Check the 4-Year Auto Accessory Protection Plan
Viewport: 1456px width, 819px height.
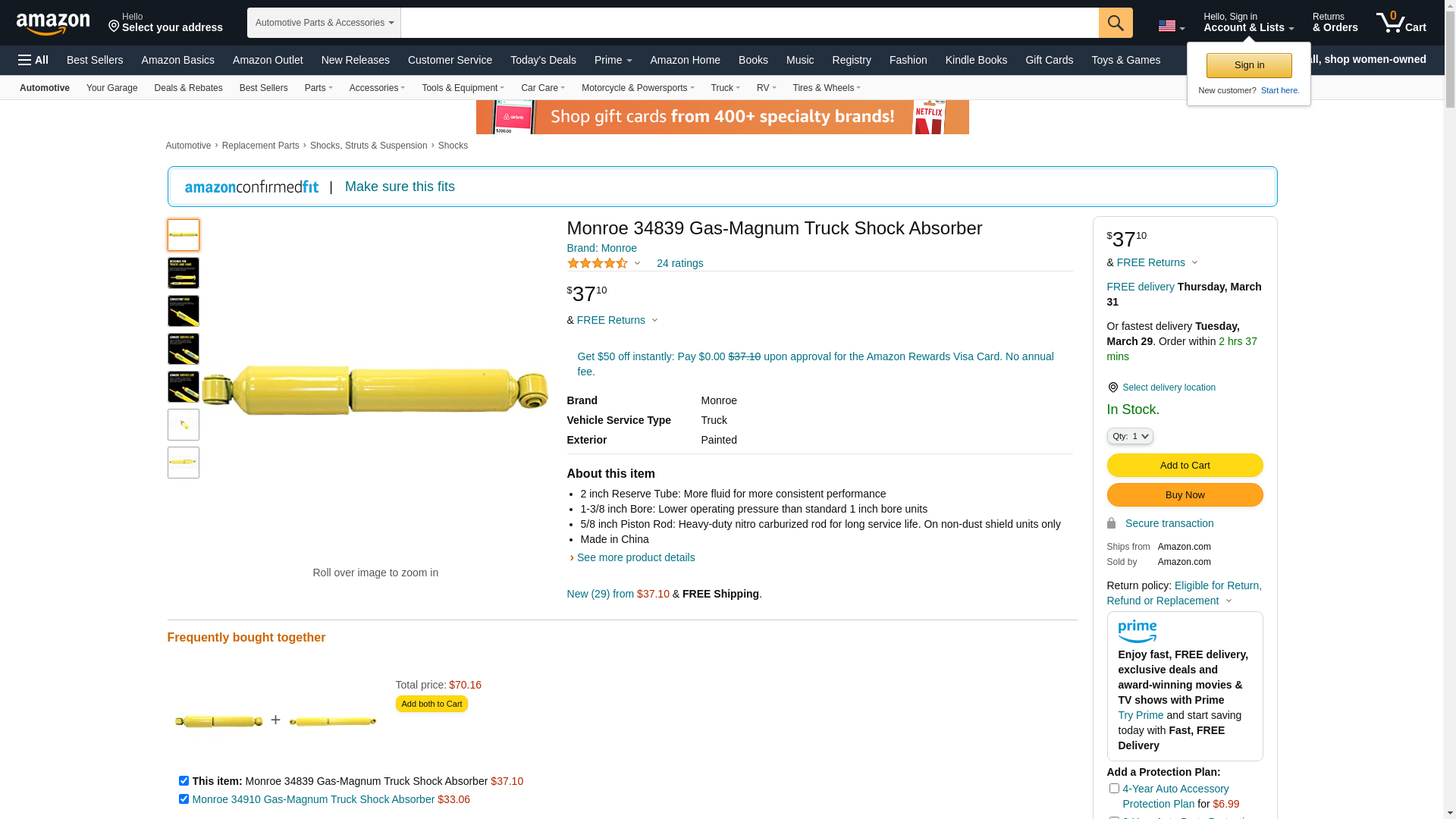click(1114, 789)
